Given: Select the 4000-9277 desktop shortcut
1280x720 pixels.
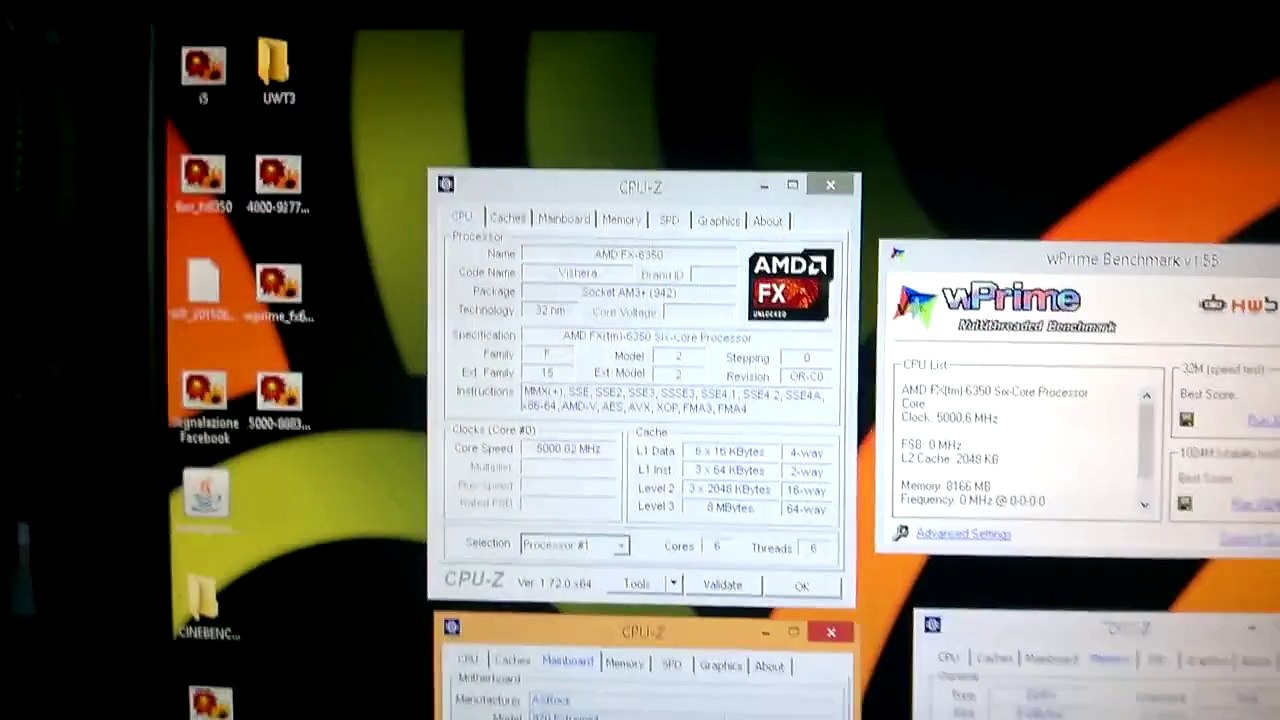Looking at the screenshot, I should (278, 184).
